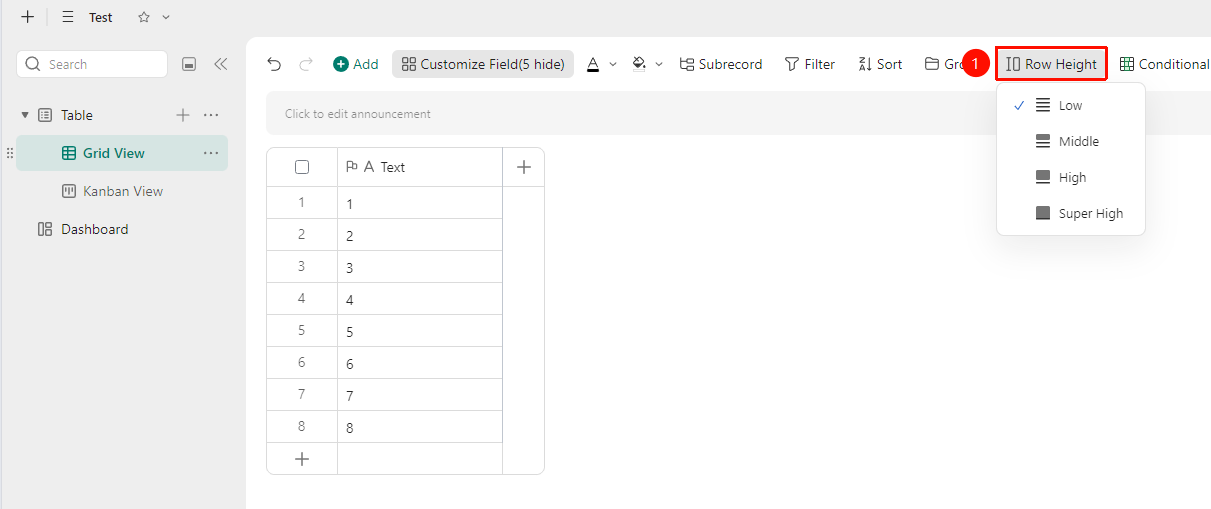Click the plus icon next to Table
This screenshot has width=1211, height=509.
coord(183,115)
